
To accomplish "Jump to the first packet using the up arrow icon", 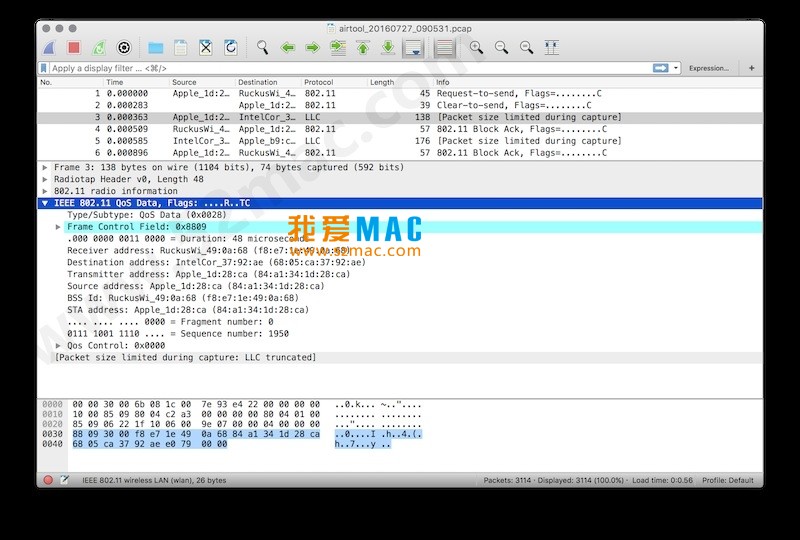I will [x=363, y=47].
